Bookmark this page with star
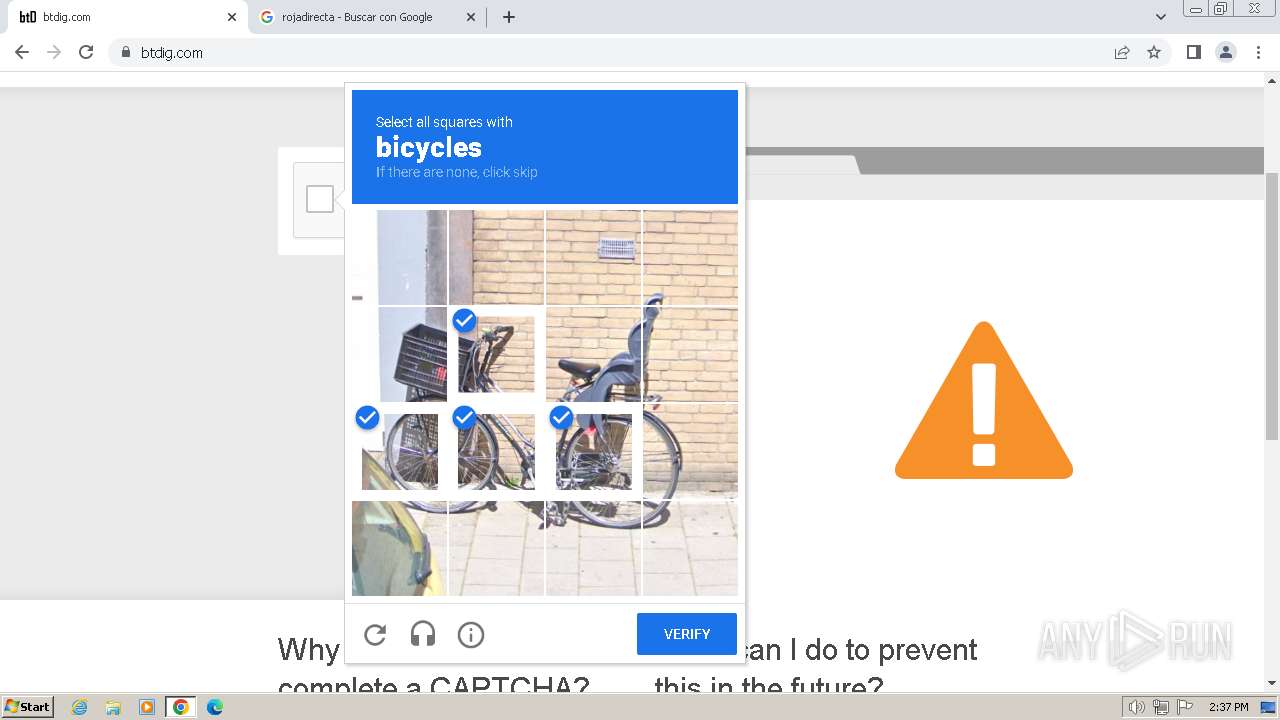 coord(1154,52)
